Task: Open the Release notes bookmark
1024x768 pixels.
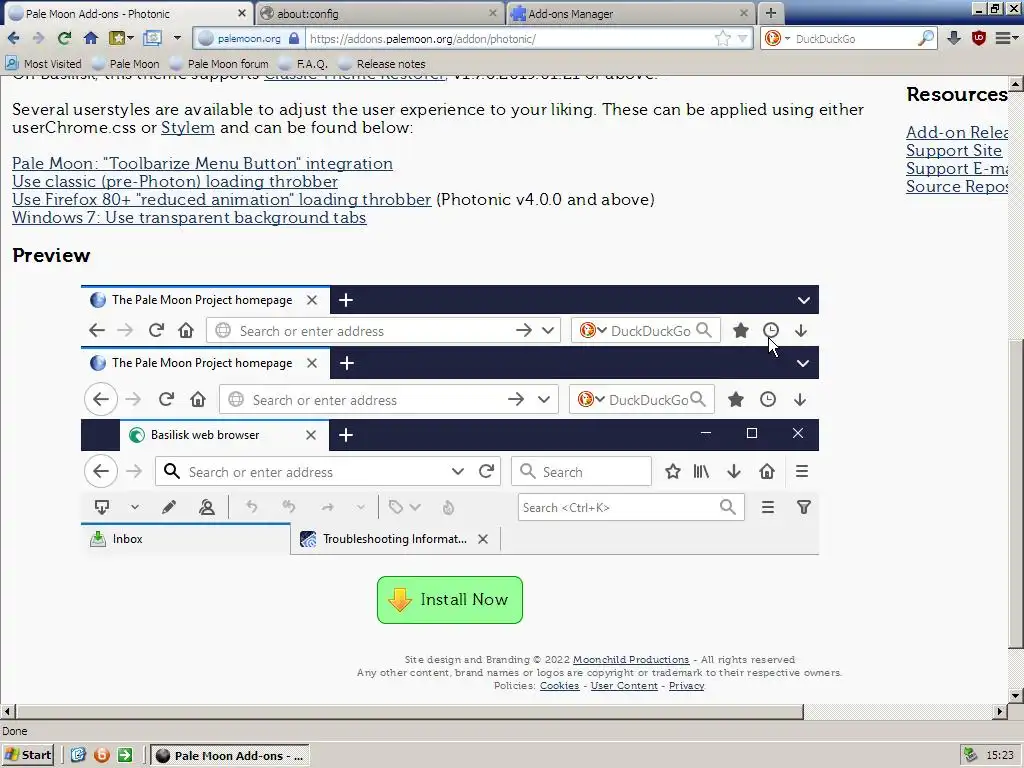Action: tap(382, 63)
